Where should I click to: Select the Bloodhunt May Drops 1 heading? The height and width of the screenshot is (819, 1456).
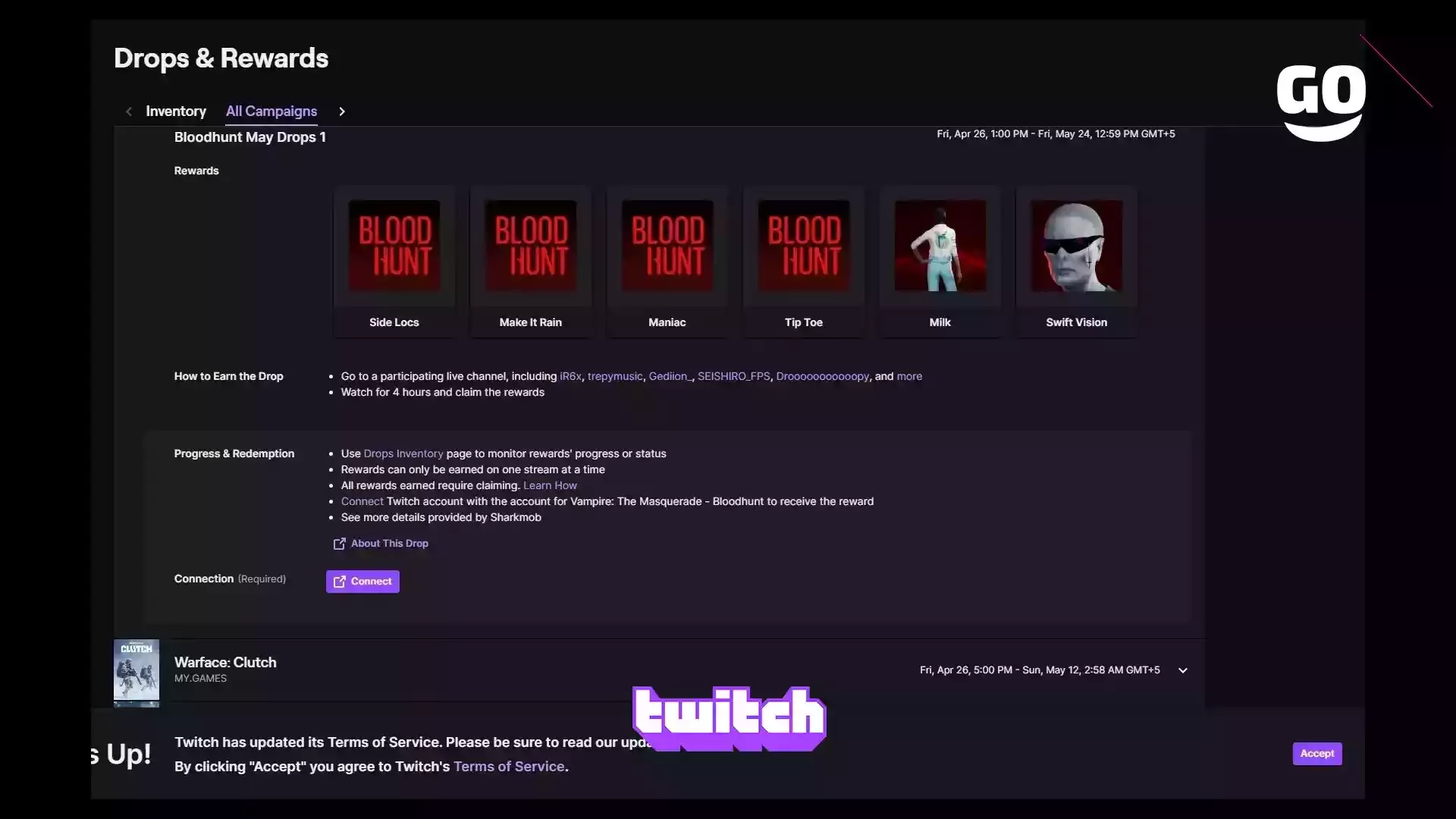point(250,137)
